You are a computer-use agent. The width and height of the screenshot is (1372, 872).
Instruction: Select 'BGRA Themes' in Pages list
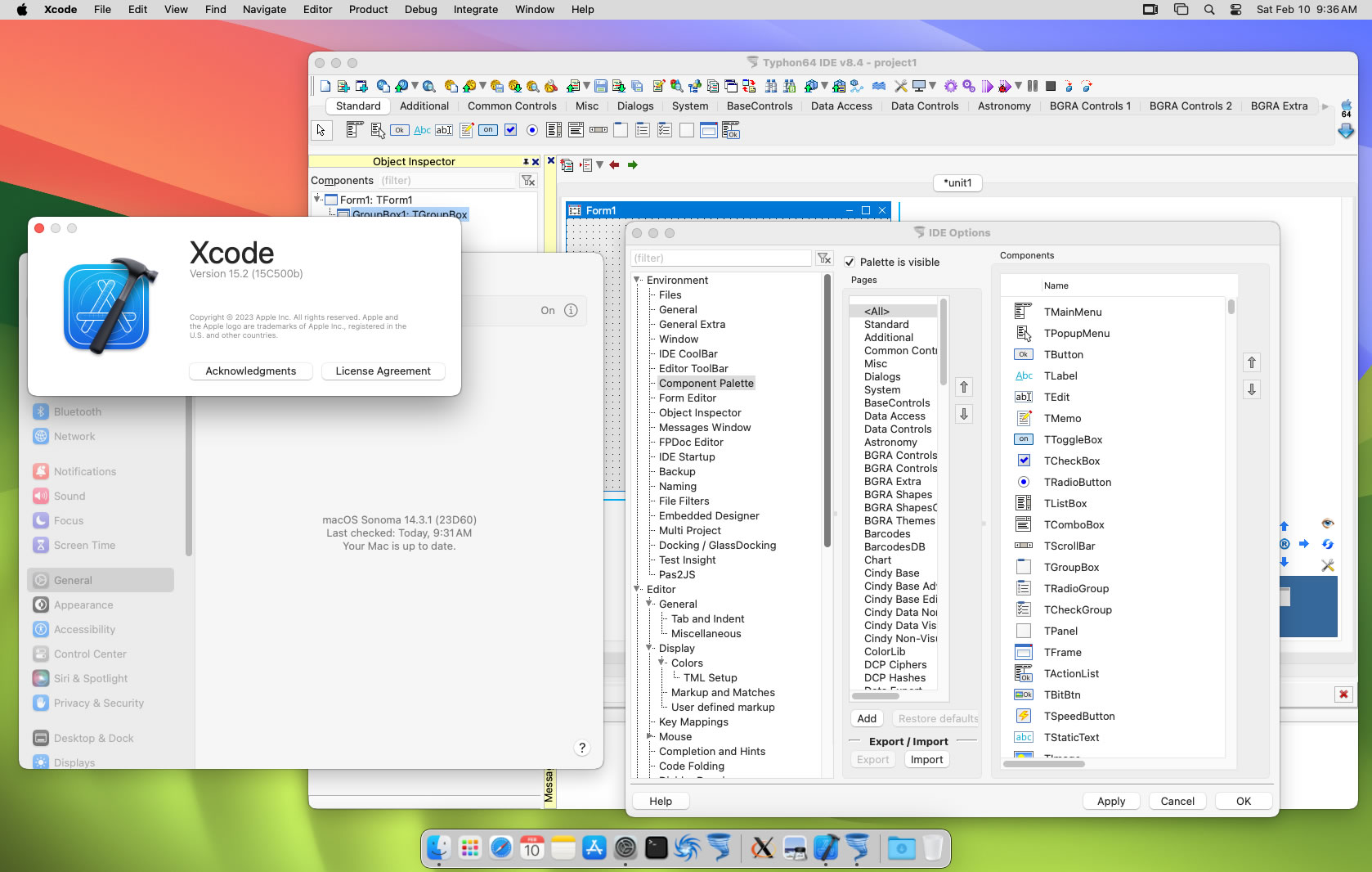point(899,520)
